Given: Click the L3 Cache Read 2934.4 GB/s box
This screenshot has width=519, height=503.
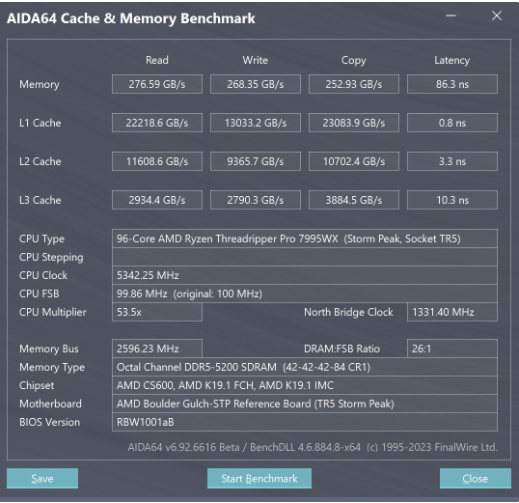Looking at the screenshot, I should pyautogui.click(x=157, y=200).
